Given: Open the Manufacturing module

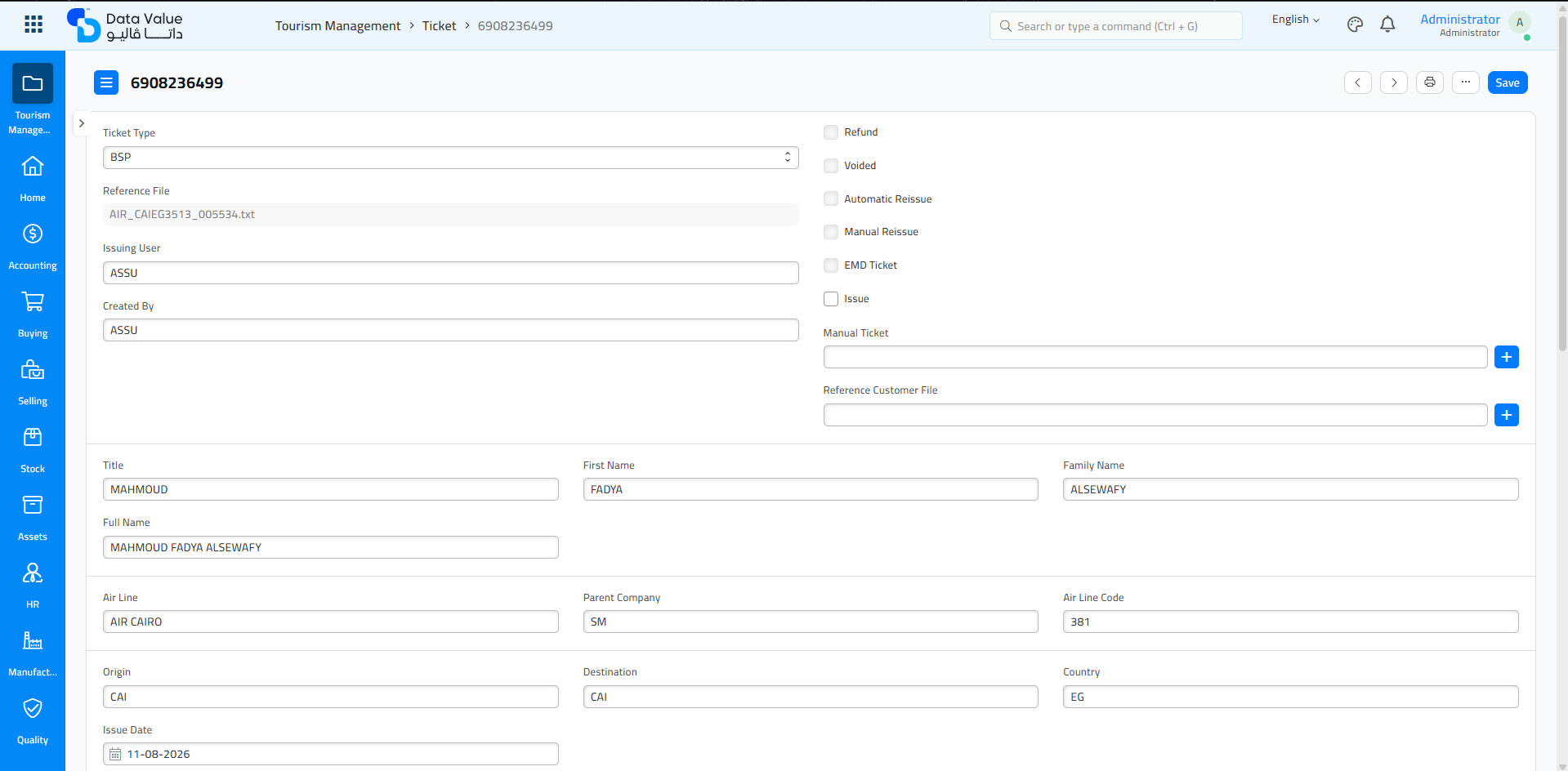Looking at the screenshot, I should (x=33, y=653).
